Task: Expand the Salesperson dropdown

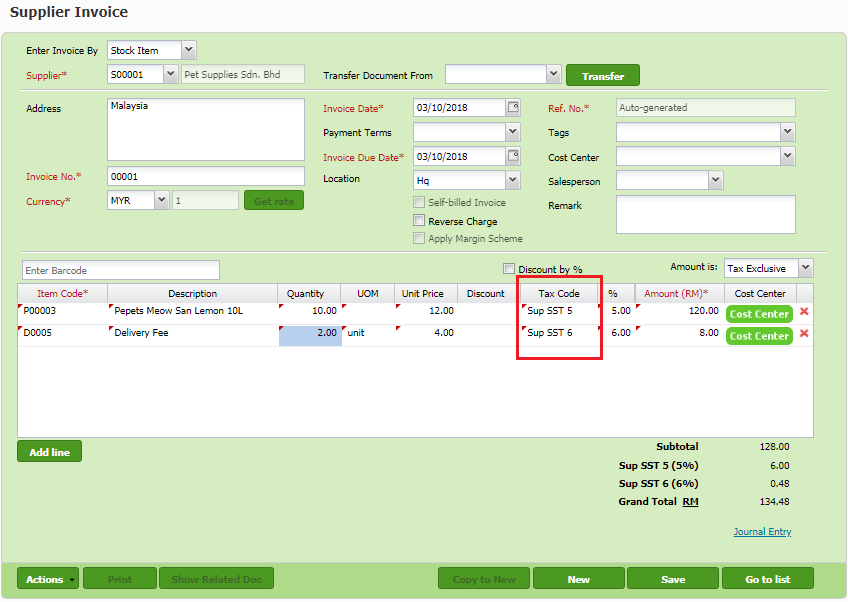Action: pyautogui.click(x=715, y=180)
